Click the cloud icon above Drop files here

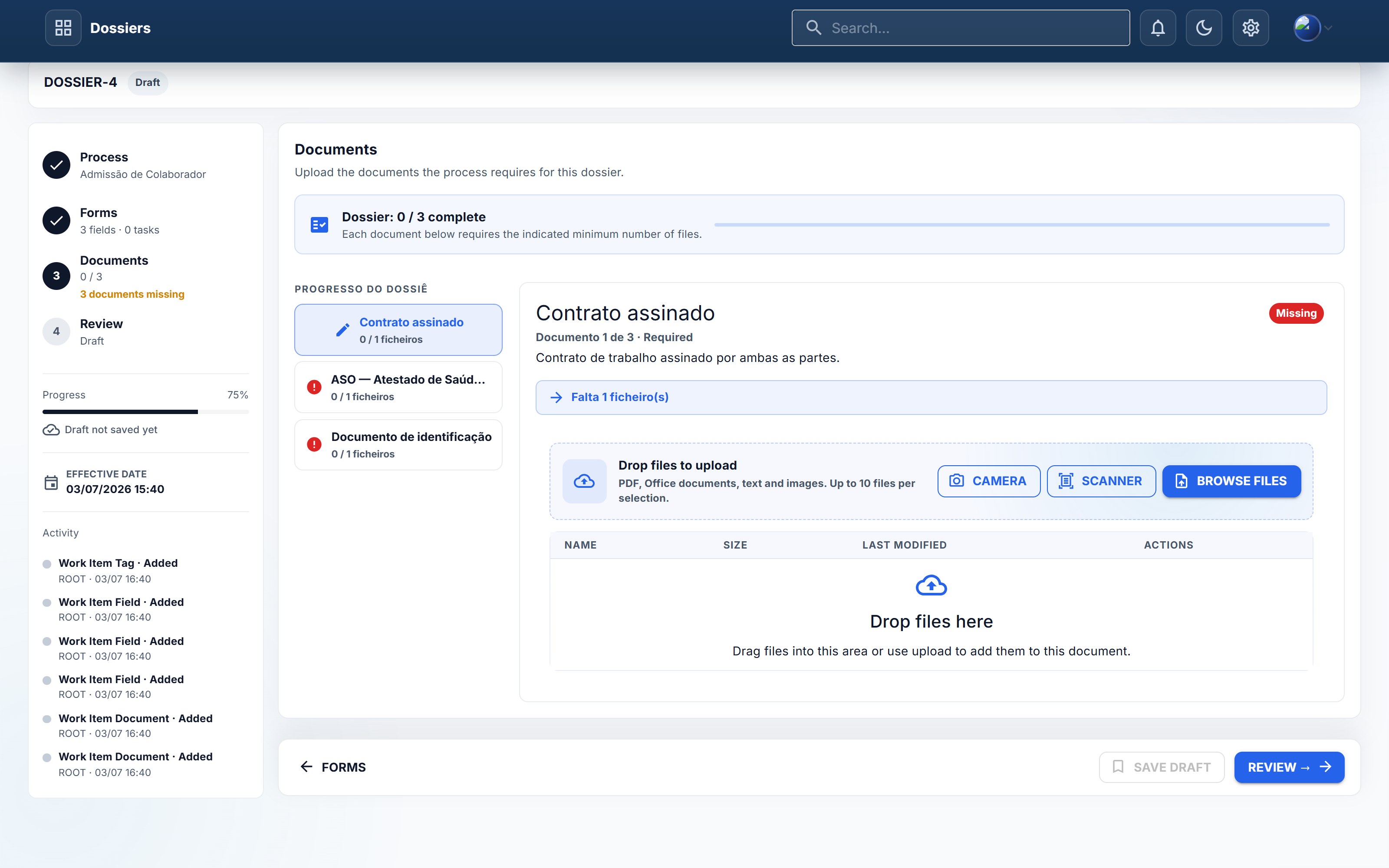[931, 585]
